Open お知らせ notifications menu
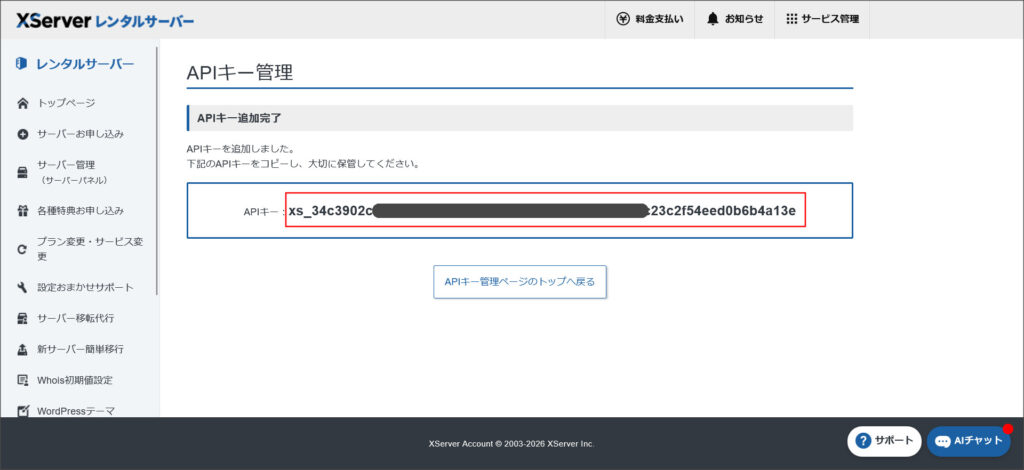Screen dimensions: 1024x470 (735, 19)
